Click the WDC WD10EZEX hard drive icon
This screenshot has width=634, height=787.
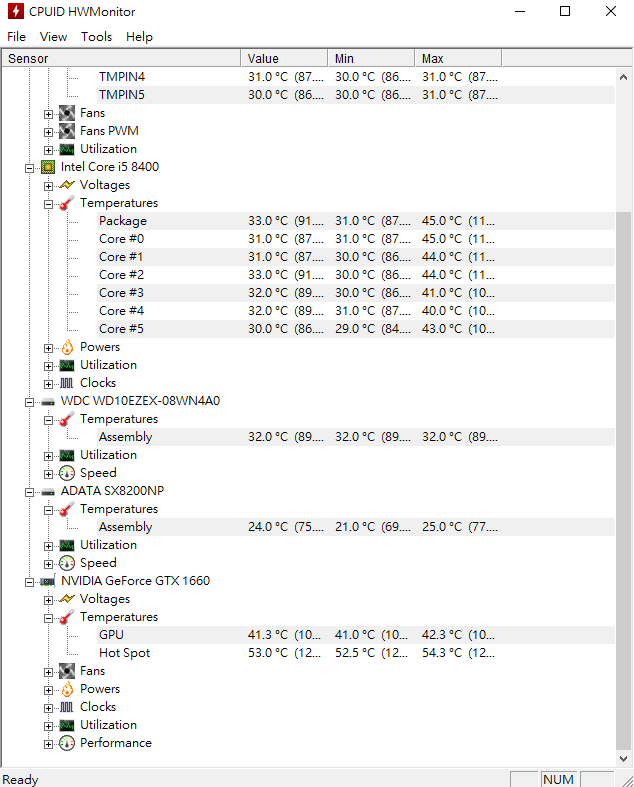tap(48, 402)
